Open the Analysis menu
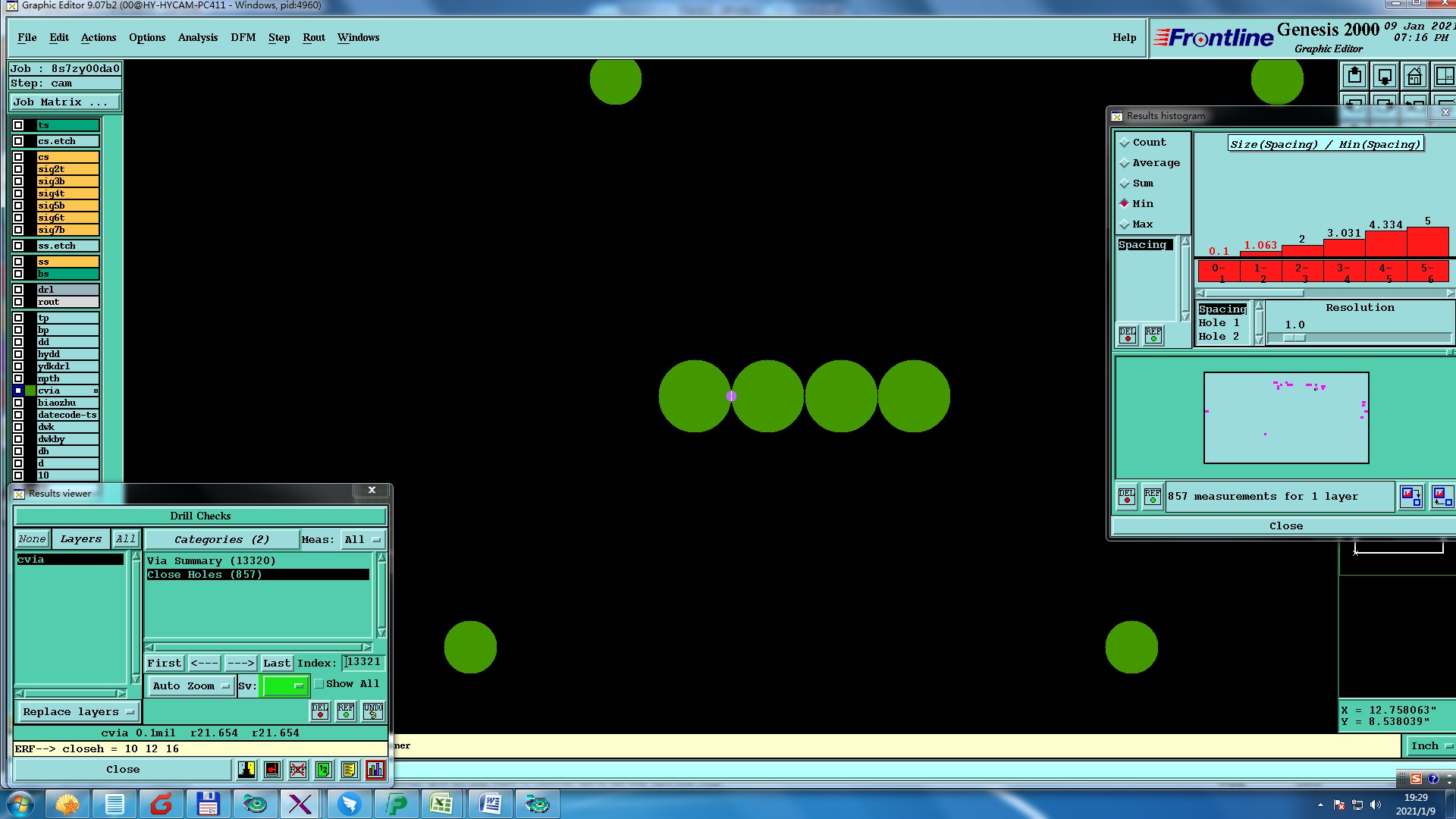The height and width of the screenshot is (819, 1456). coord(197,38)
